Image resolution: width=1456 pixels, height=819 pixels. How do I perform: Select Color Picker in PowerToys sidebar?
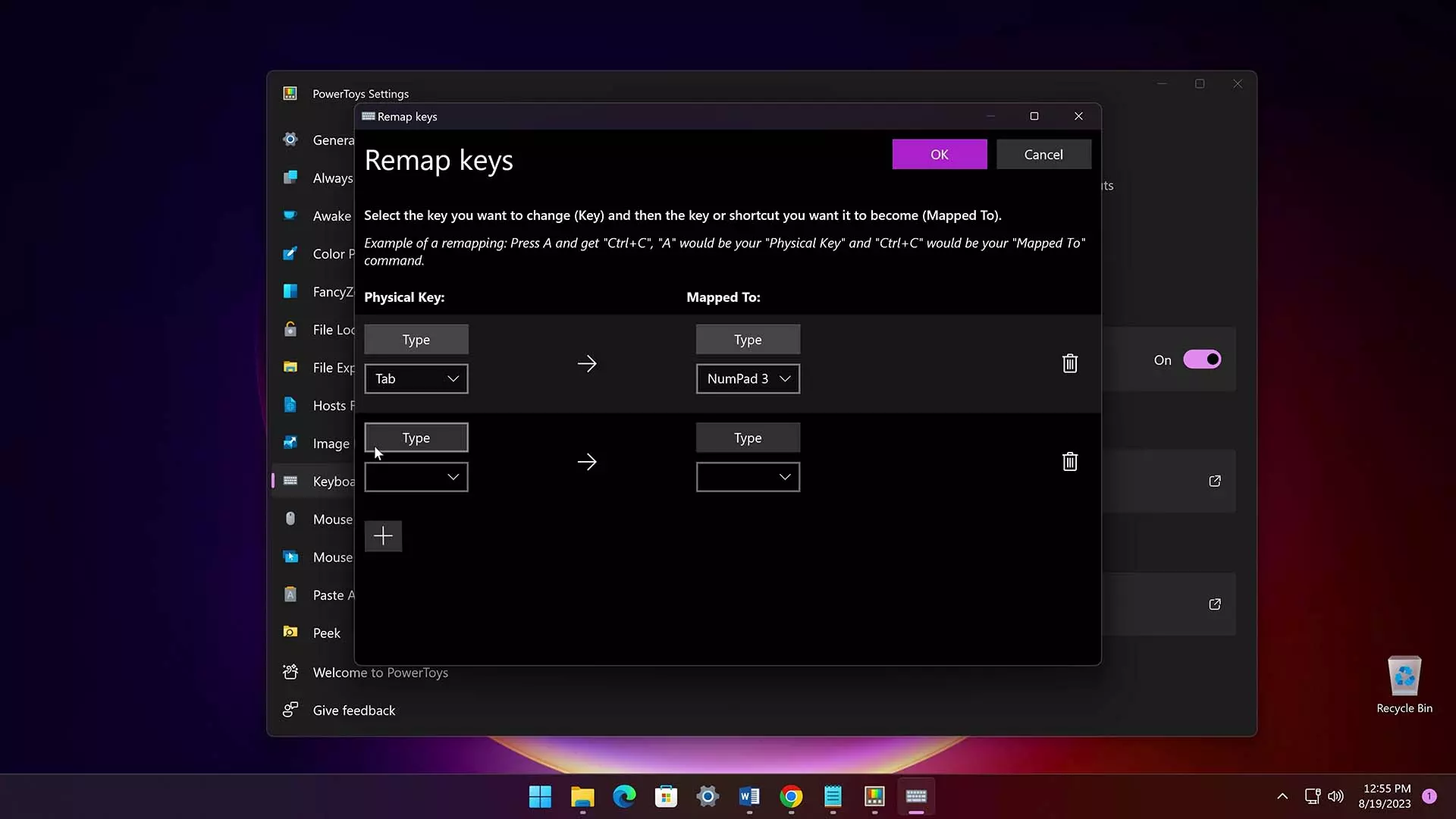pos(314,253)
